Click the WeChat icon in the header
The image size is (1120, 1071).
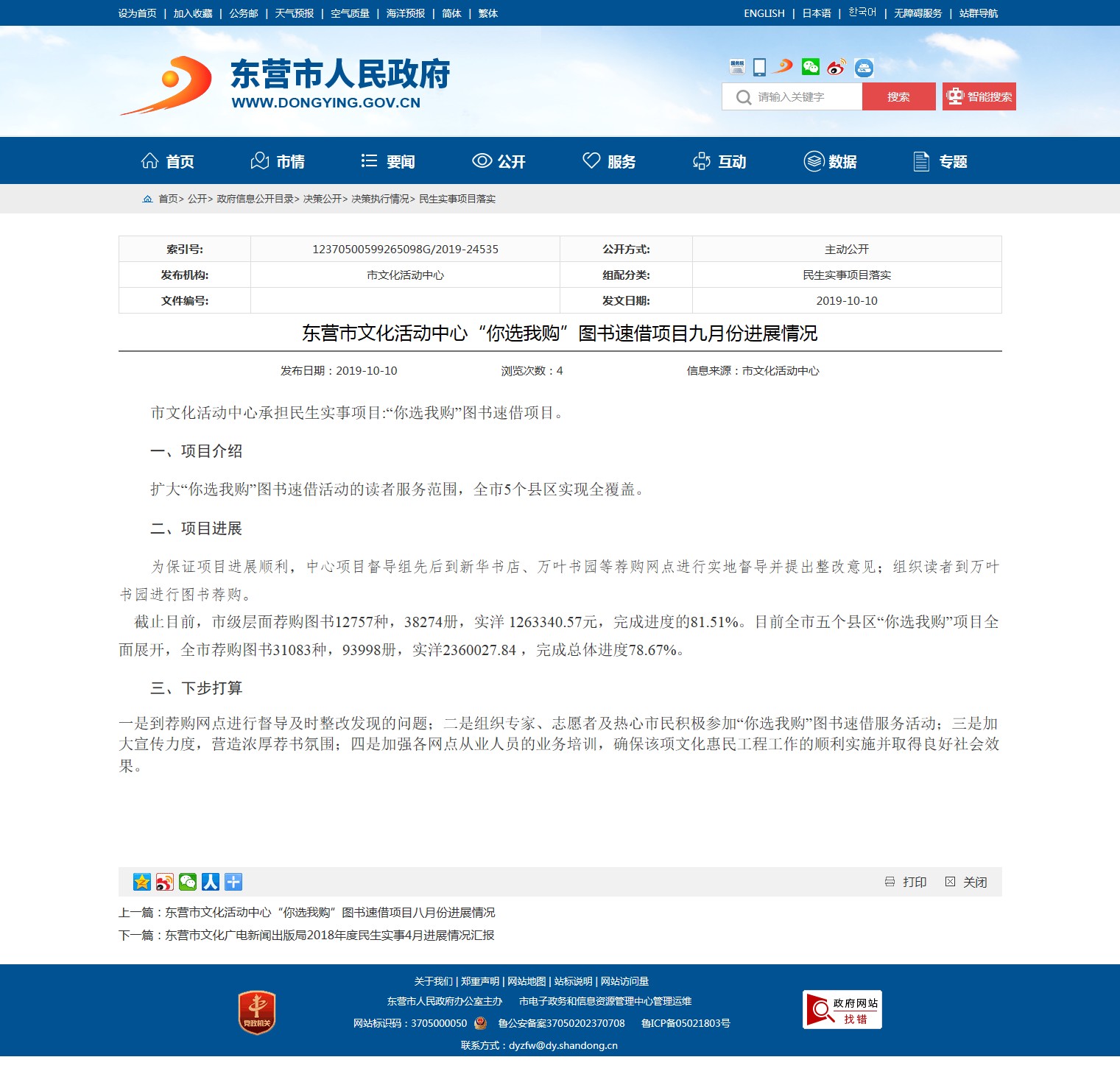coord(810,68)
